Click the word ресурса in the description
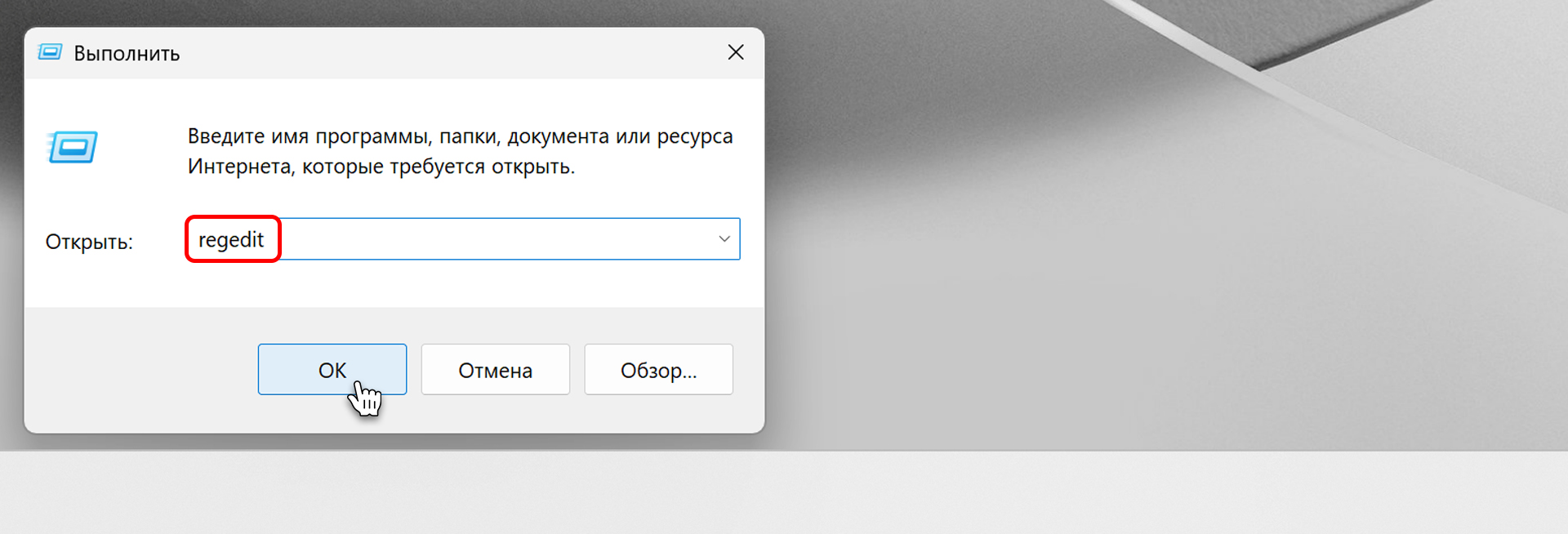This screenshot has height=534, width=1568. coord(694,136)
